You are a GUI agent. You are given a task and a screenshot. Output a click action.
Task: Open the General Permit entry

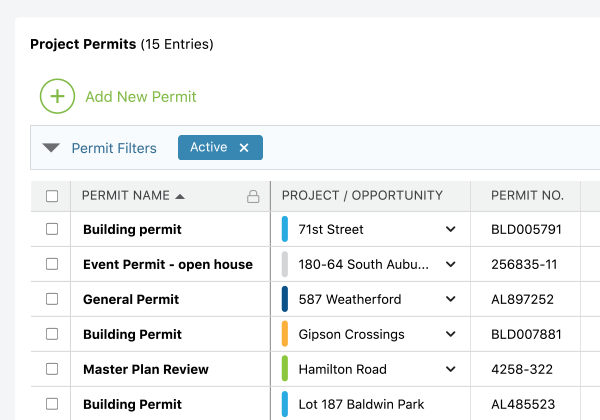[131, 299]
